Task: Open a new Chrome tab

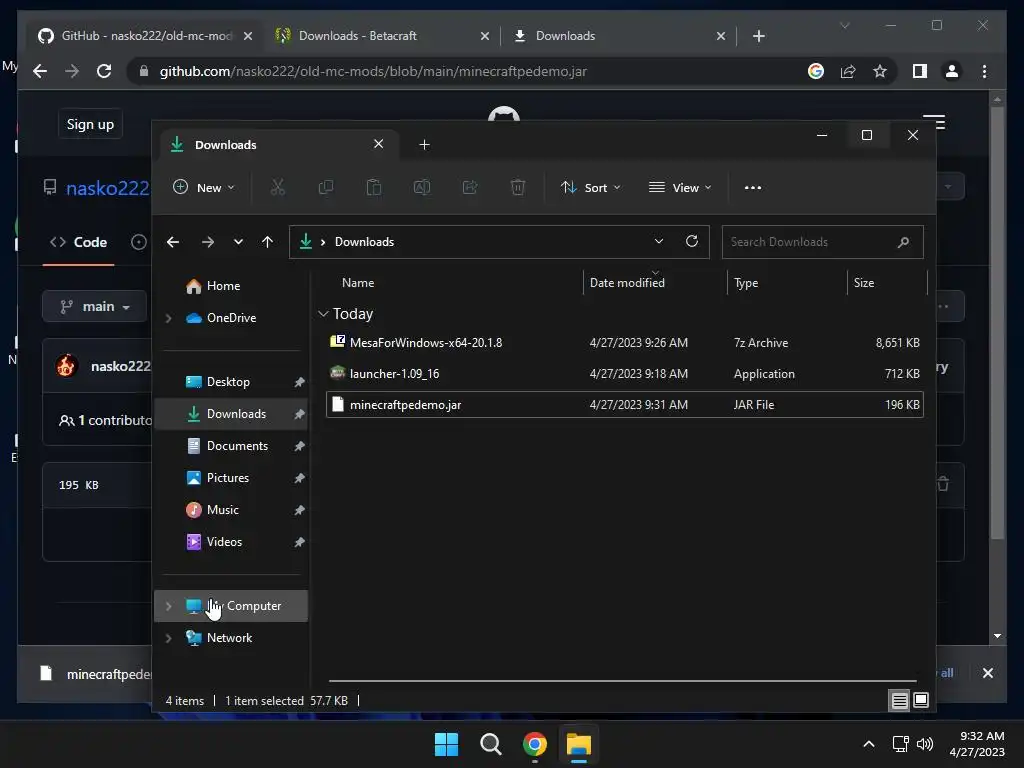Action: click(758, 36)
